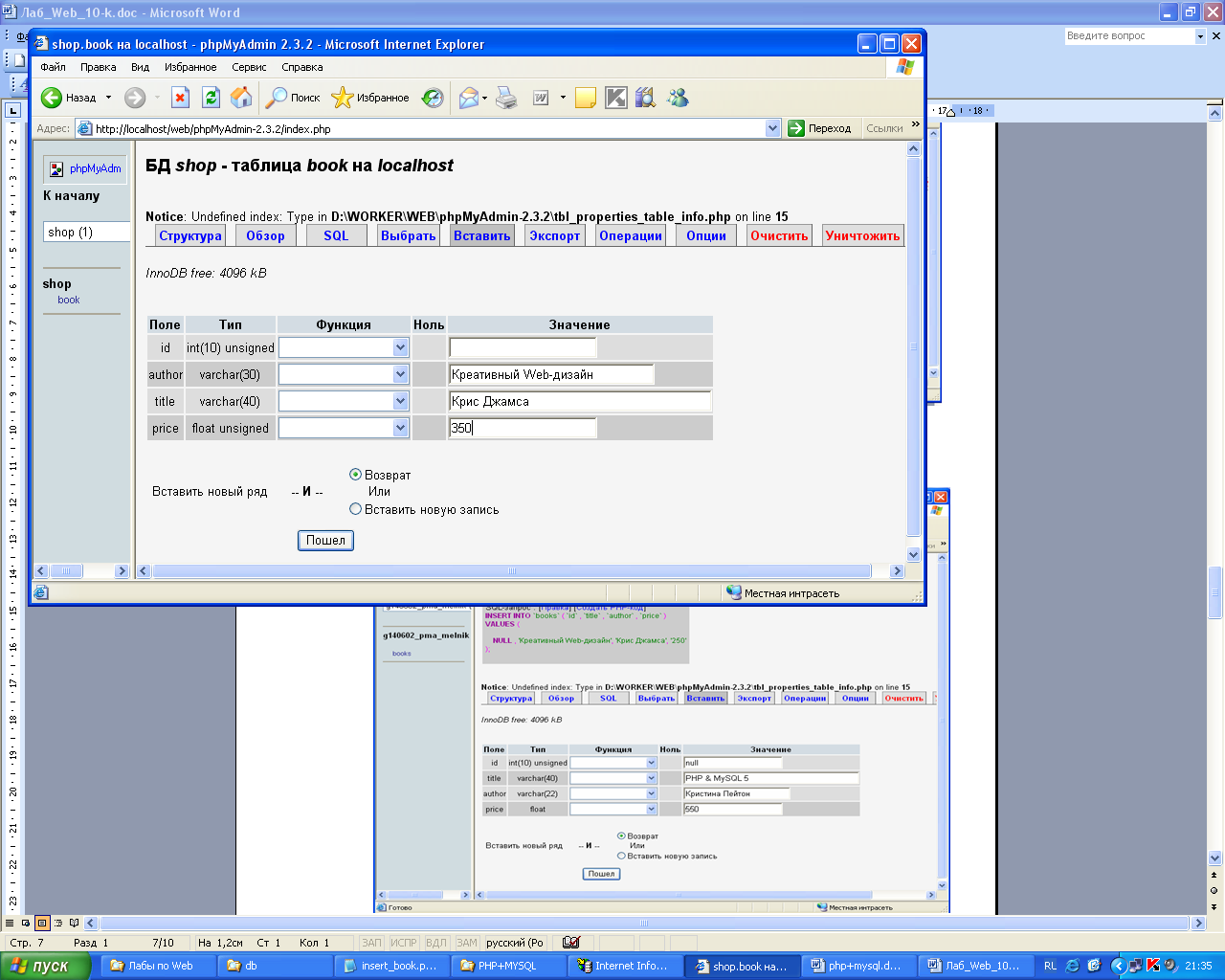This screenshot has width=1225, height=980.
Task: Click the Переход go button
Action: pos(819,128)
